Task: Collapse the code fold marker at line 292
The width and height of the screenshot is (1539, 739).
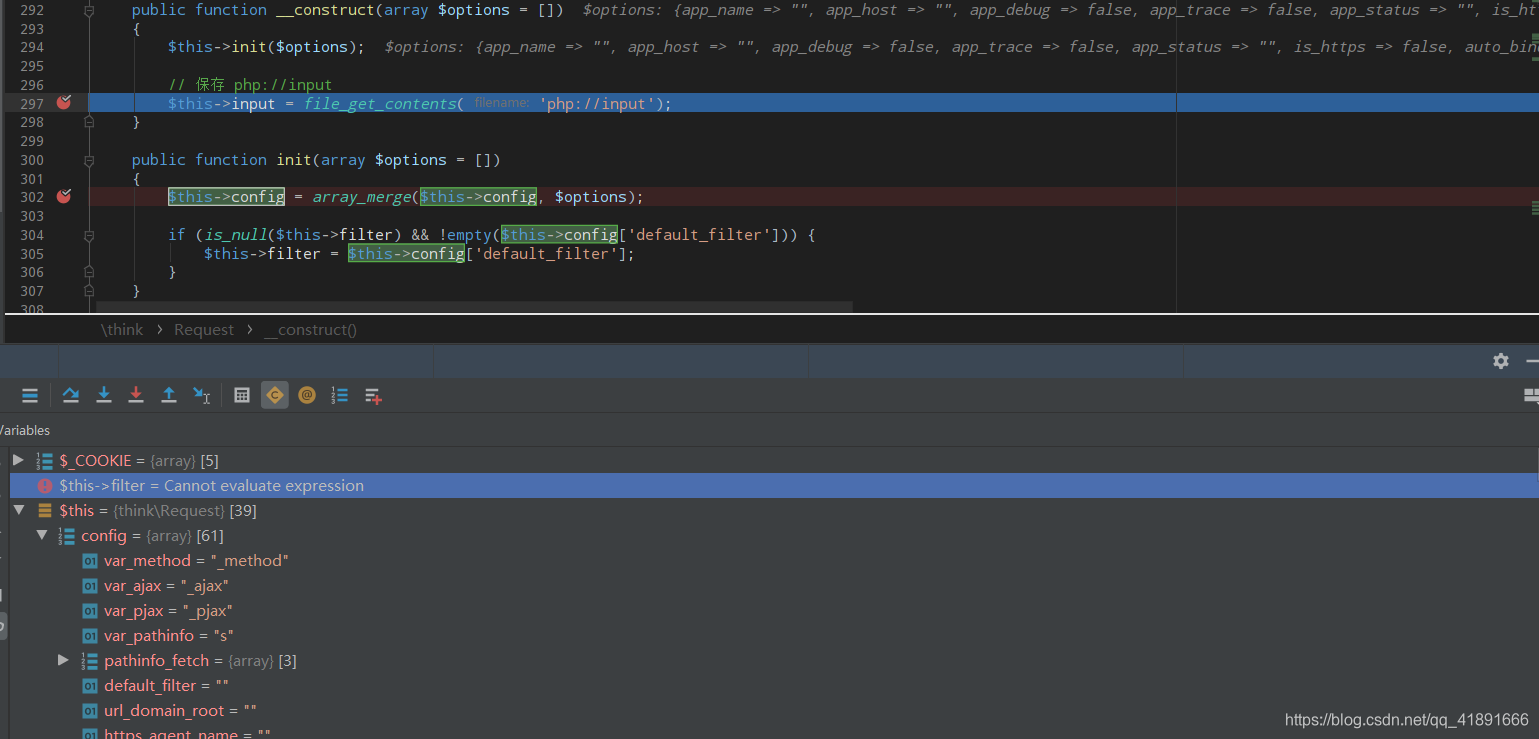Action: coord(89,10)
